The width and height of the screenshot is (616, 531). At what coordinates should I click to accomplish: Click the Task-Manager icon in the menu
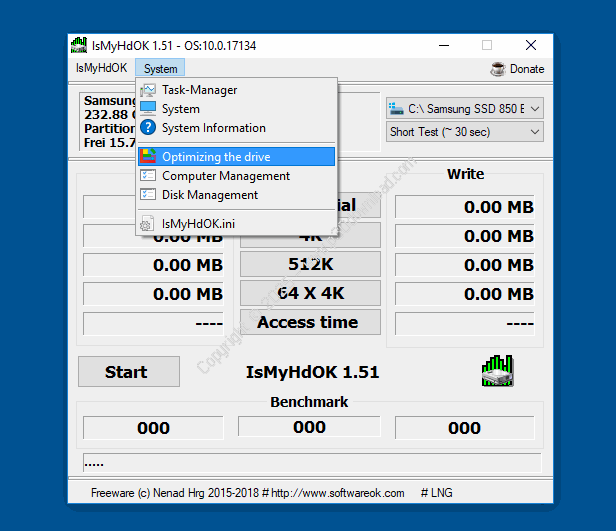click(x=148, y=90)
